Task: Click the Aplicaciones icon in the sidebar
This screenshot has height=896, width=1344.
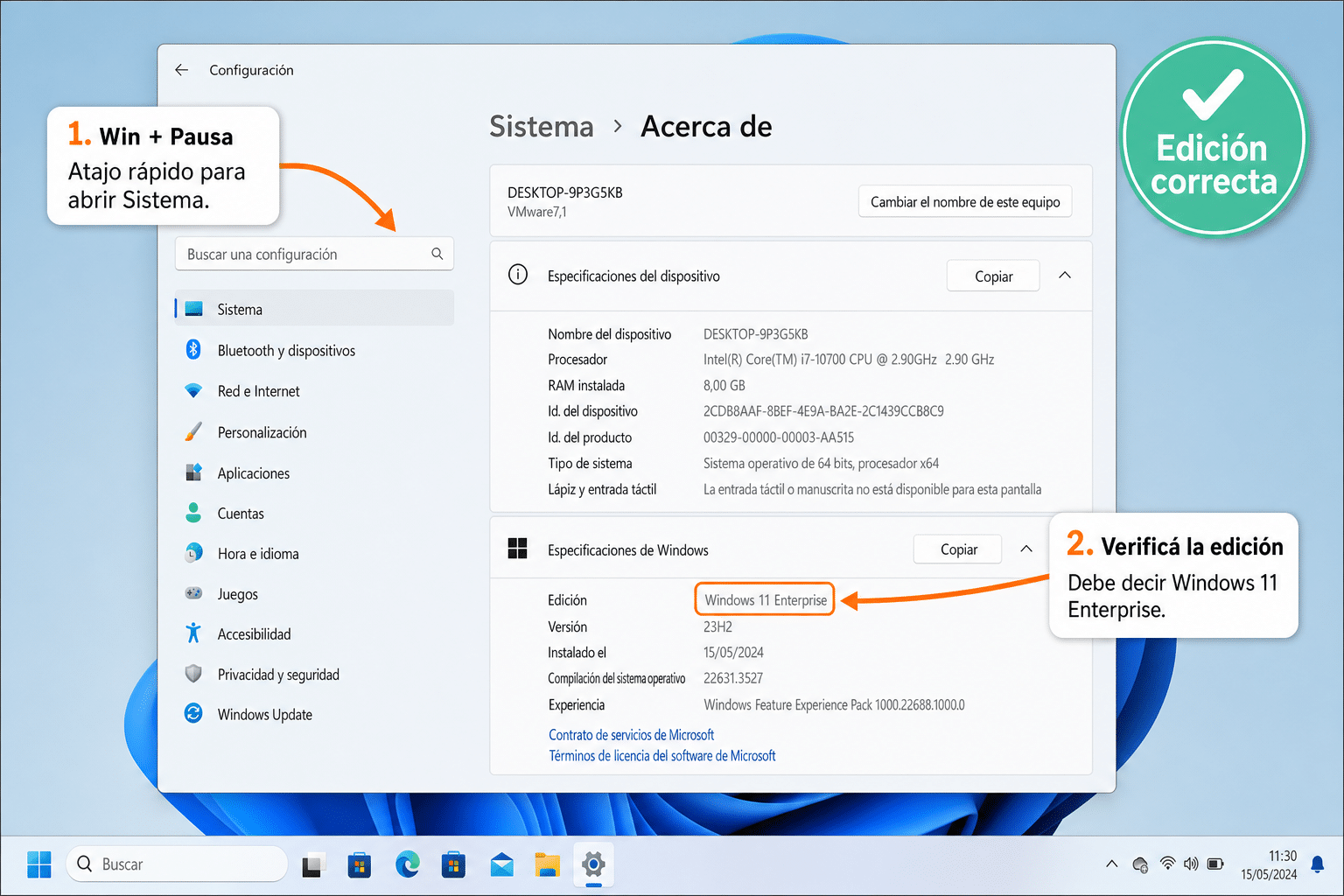Action: (193, 472)
